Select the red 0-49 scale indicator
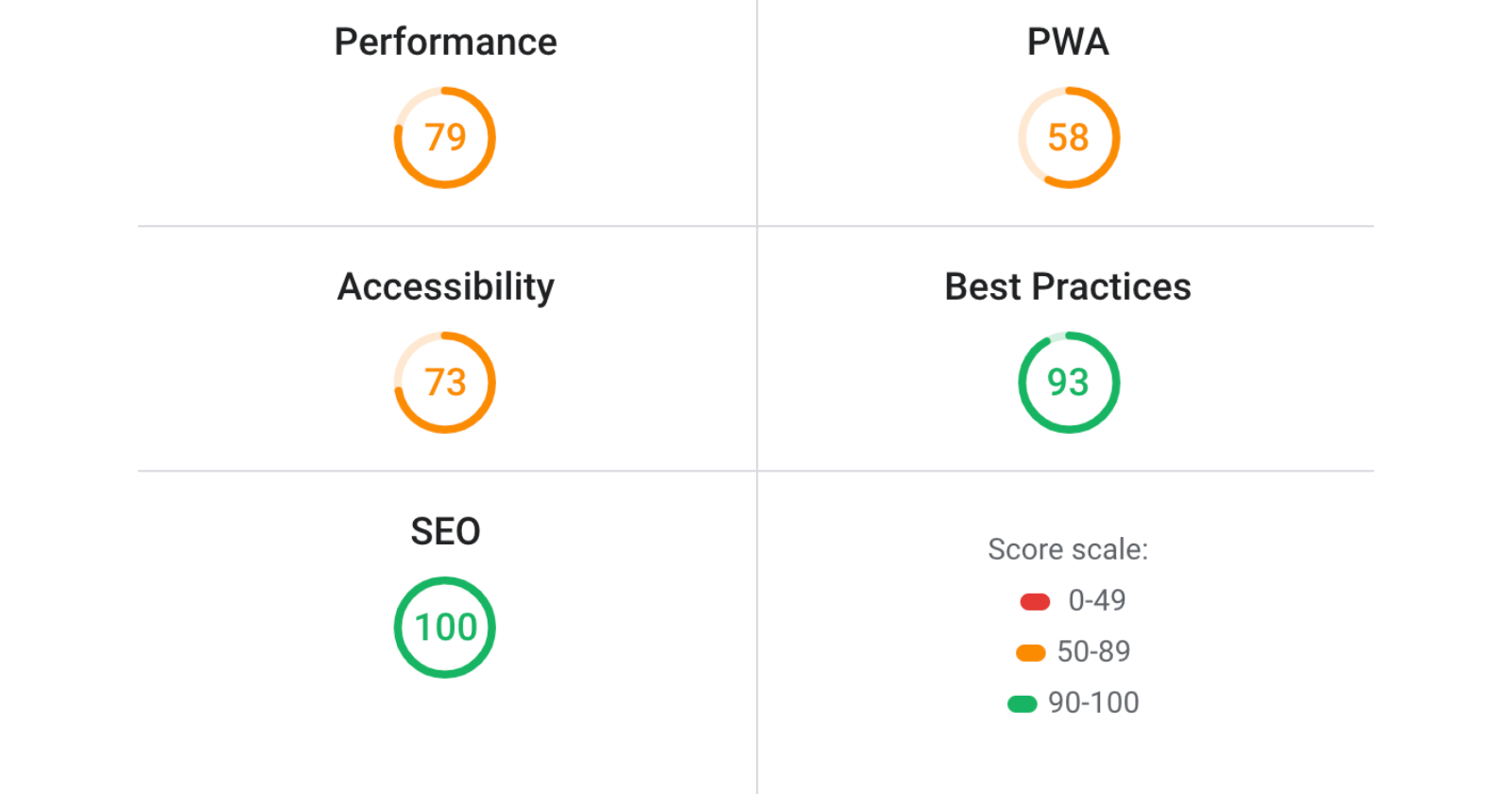 1034,599
